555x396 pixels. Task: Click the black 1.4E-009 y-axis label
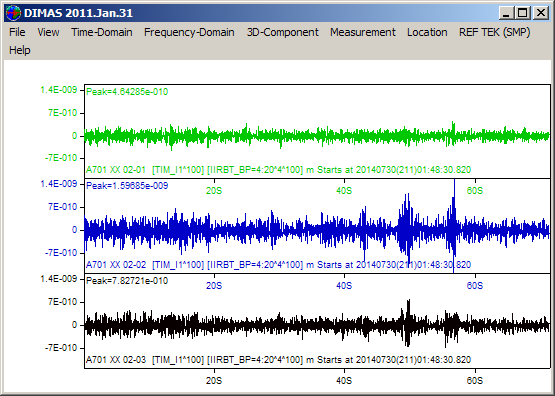pyautogui.click(x=59, y=279)
